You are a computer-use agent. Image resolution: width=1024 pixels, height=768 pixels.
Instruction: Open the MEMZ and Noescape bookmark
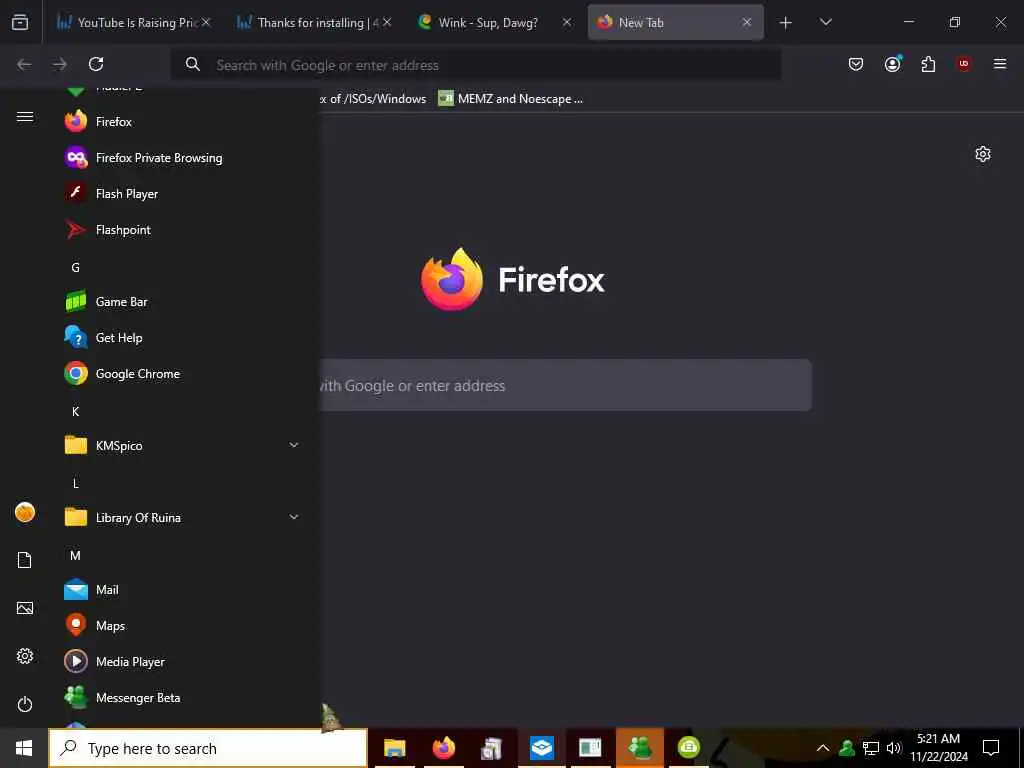pos(511,99)
